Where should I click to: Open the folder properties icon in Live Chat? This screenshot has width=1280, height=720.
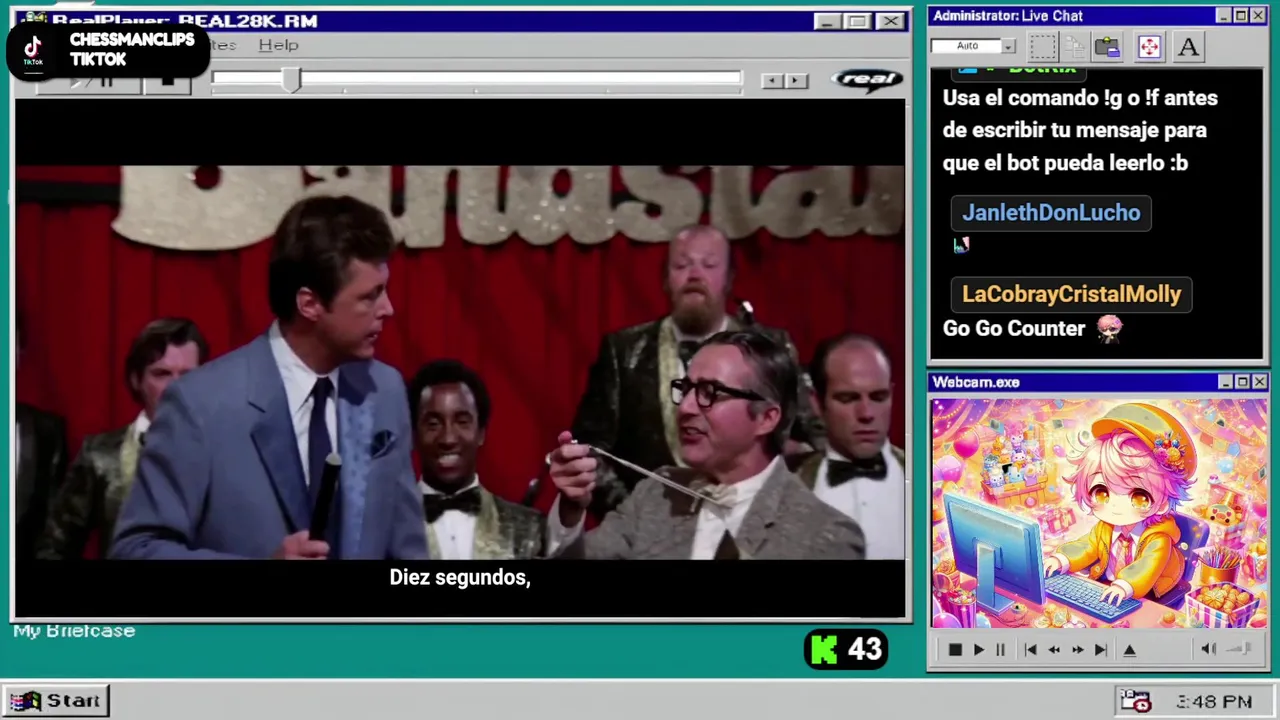pos(1107,47)
